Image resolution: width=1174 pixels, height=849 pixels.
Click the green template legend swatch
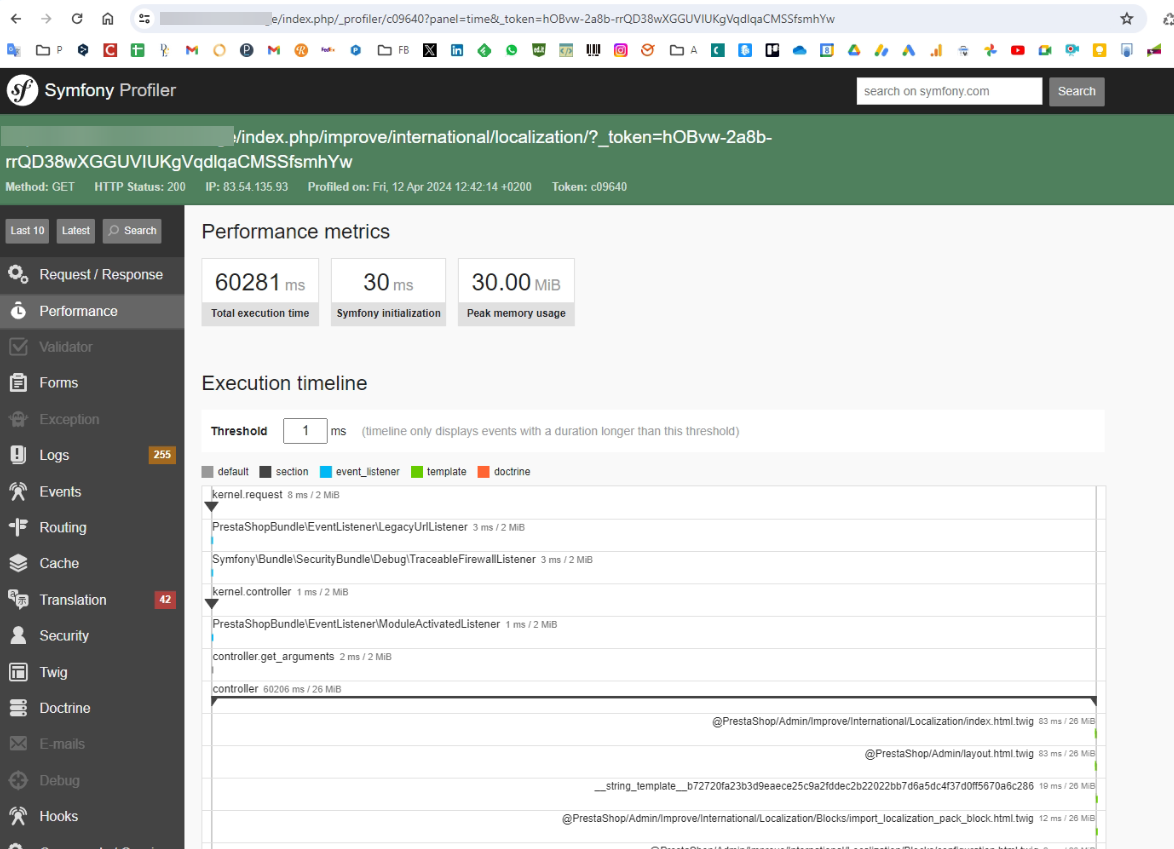click(417, 472)
